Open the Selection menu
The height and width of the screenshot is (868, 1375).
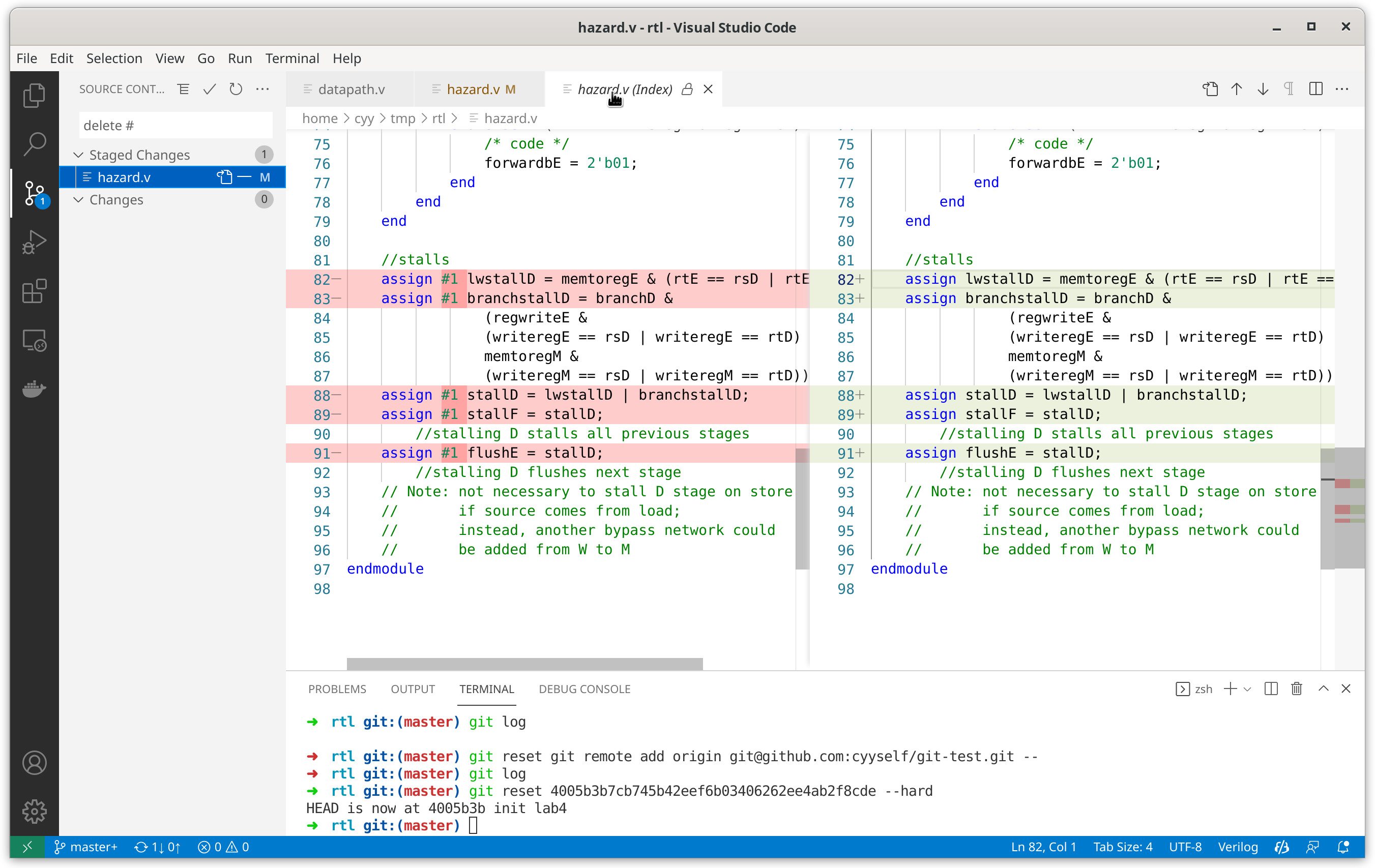click(114, 58)
